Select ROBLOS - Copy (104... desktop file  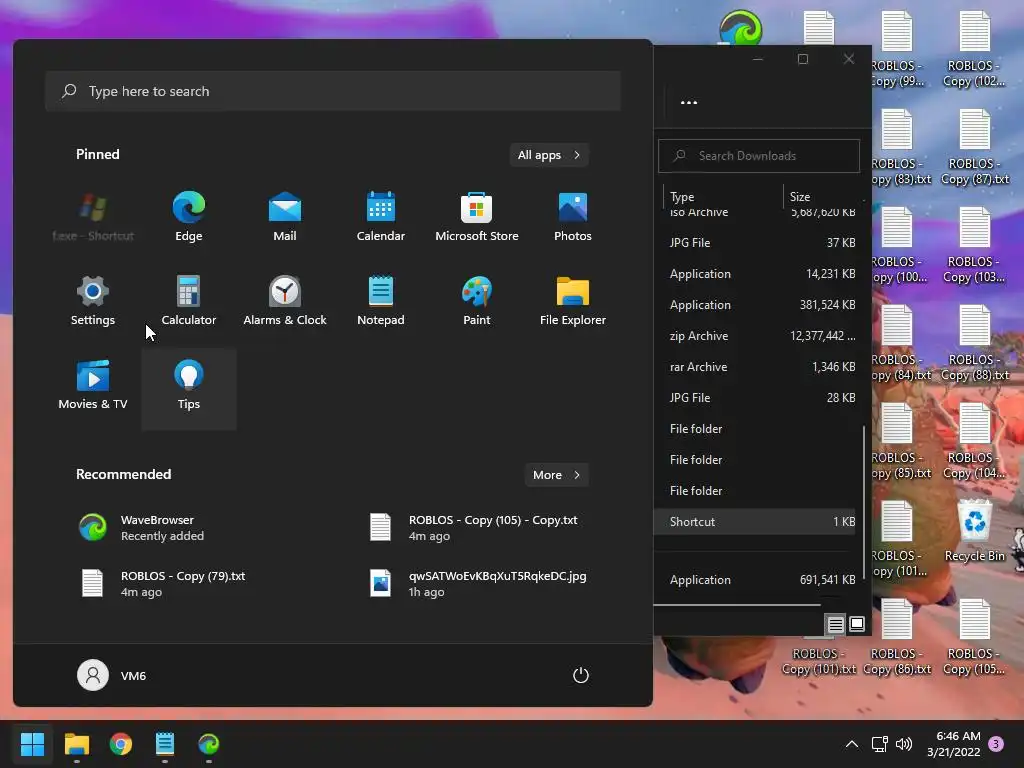(x=974, y=441)
